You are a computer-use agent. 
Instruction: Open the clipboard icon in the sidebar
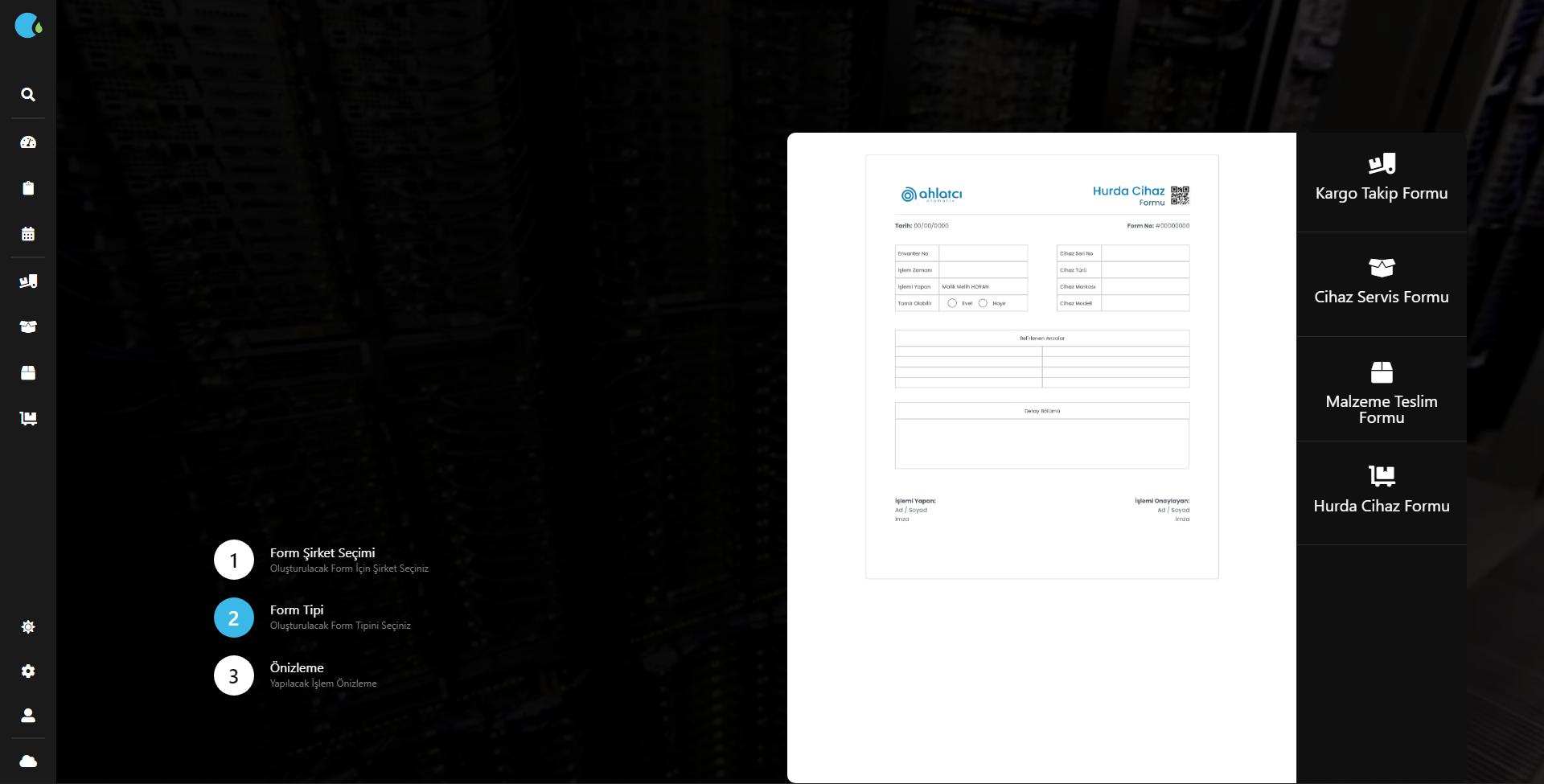(28, 187)
